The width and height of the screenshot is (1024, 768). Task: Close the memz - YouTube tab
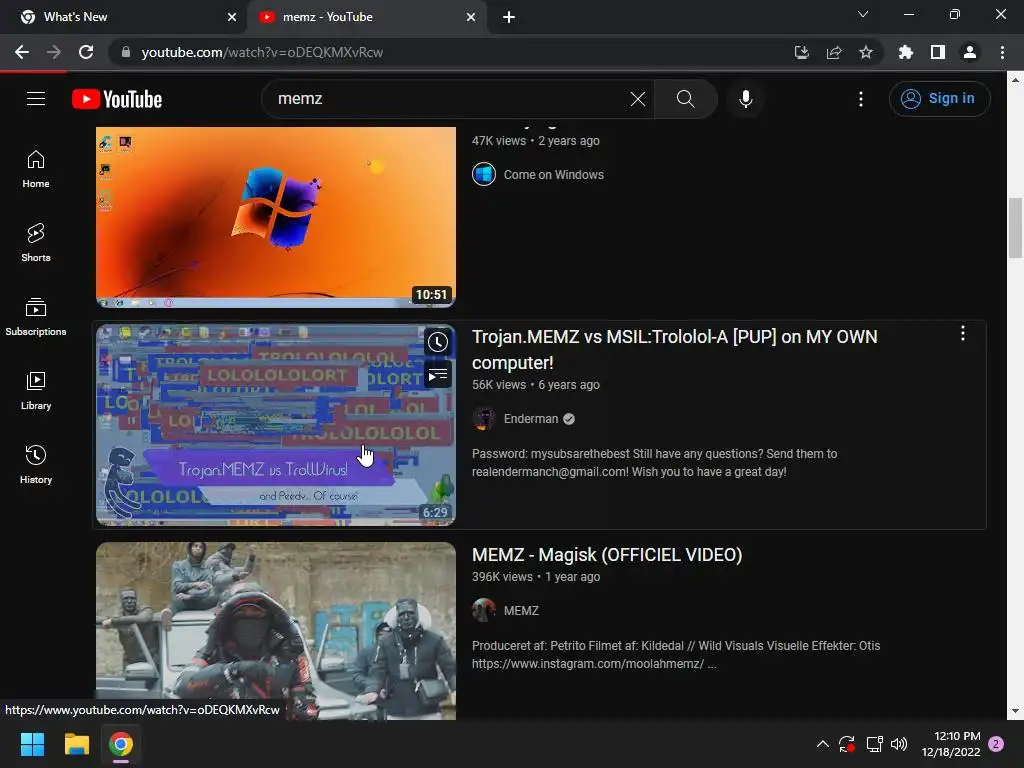471,17
